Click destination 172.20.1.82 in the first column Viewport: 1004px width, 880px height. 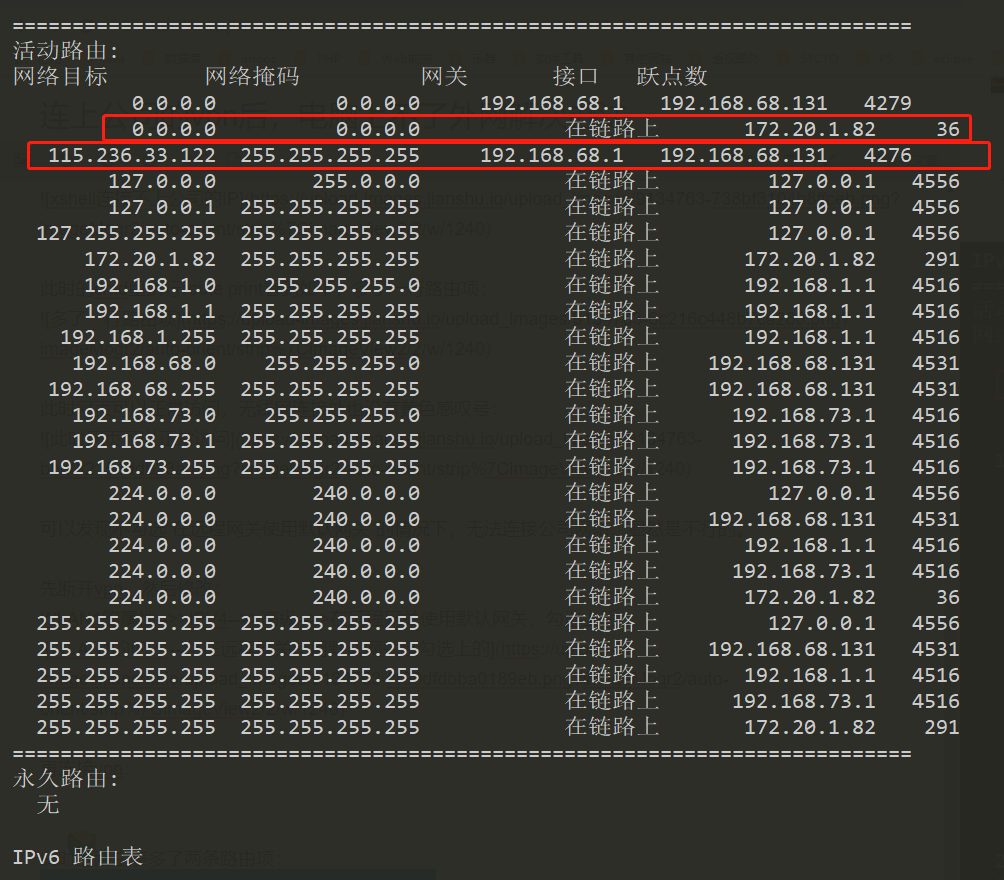pyautogui.click(x=150, y=259)
